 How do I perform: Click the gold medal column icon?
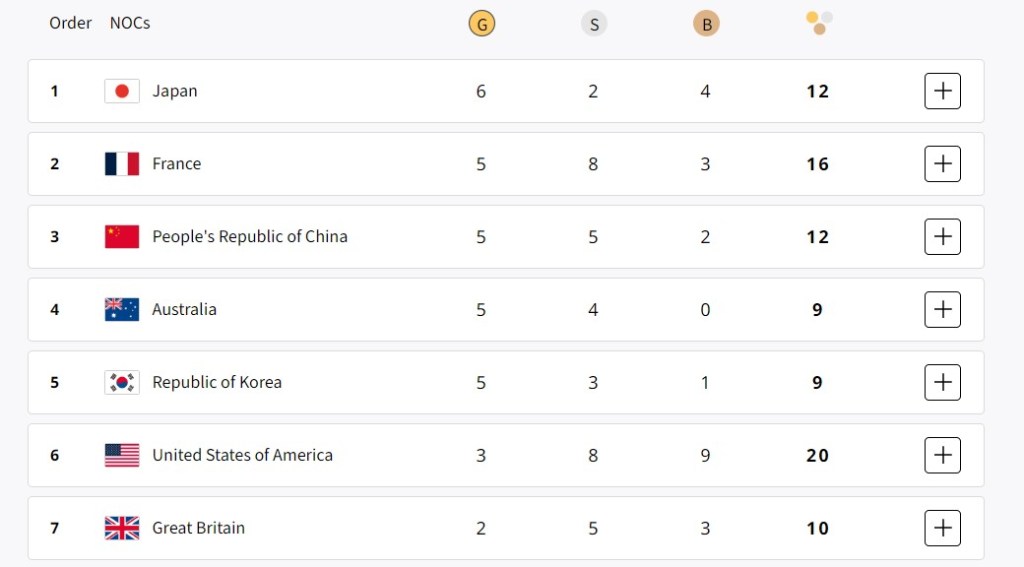pos(481,24)
